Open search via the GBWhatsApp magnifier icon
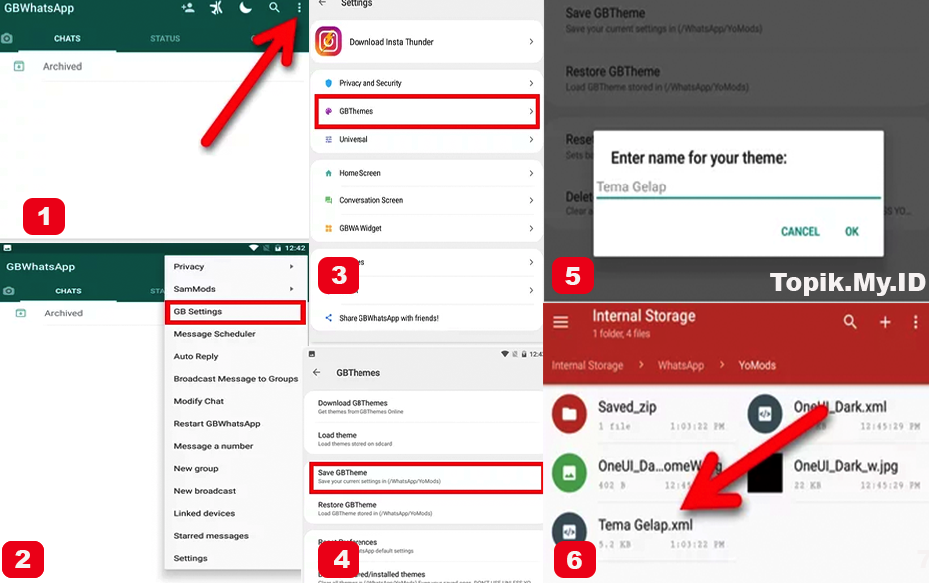Viewport: 929px width, 583px height. coord(274,8)
